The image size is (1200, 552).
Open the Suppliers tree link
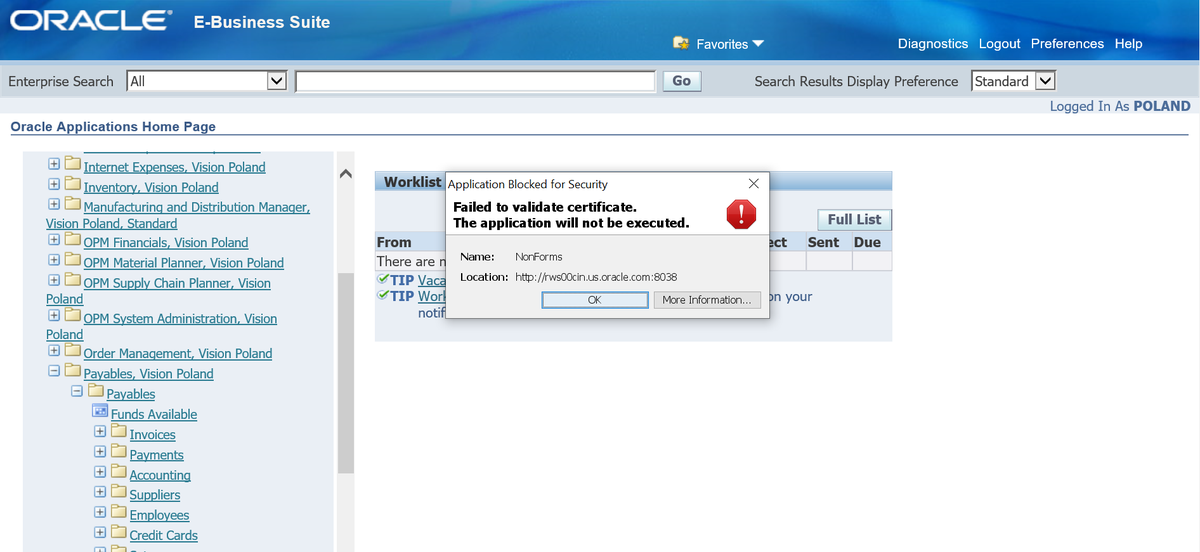pyautogui.click(x=155, y=495)
